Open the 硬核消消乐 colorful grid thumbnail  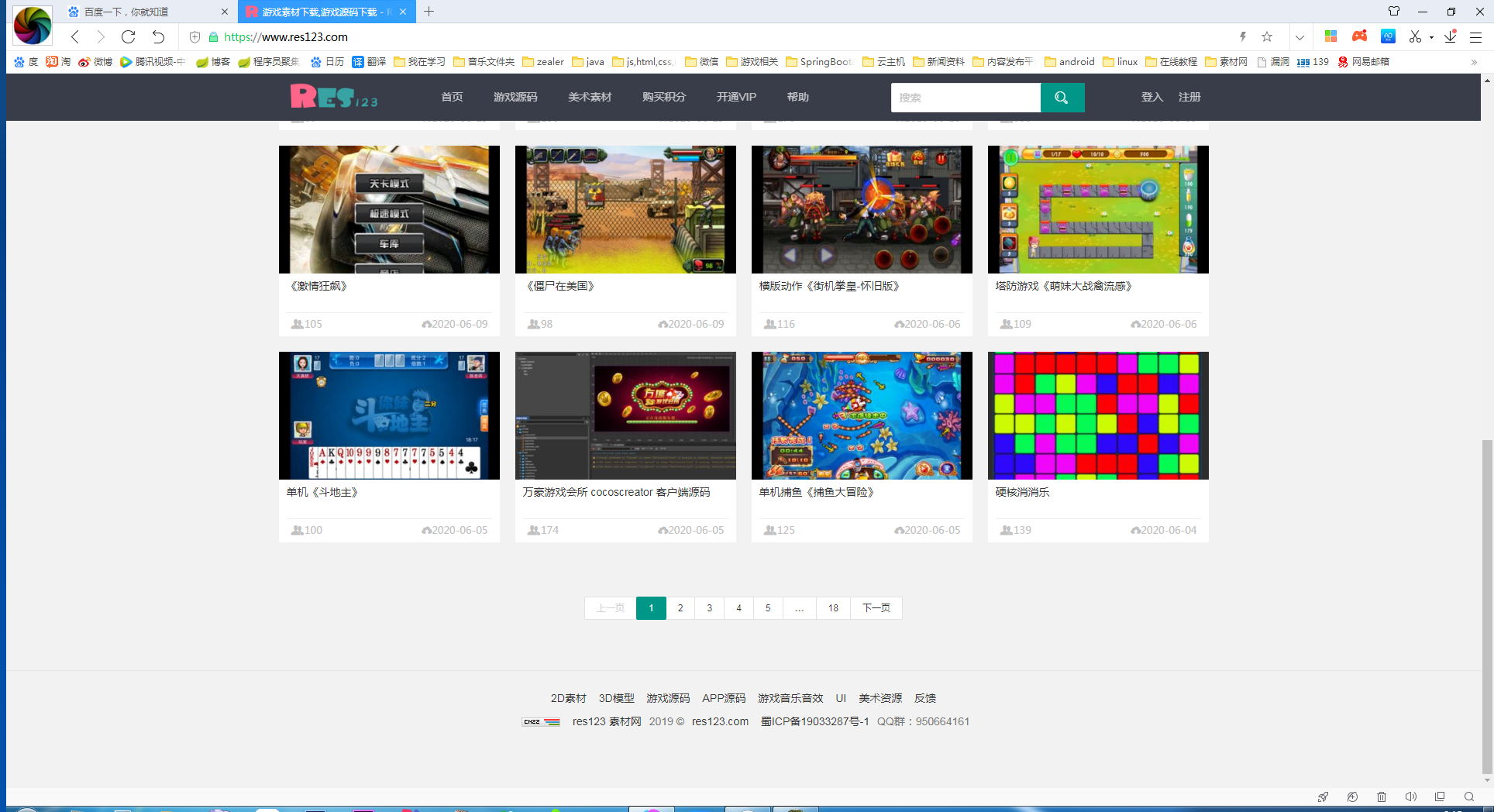[1098, 415]
